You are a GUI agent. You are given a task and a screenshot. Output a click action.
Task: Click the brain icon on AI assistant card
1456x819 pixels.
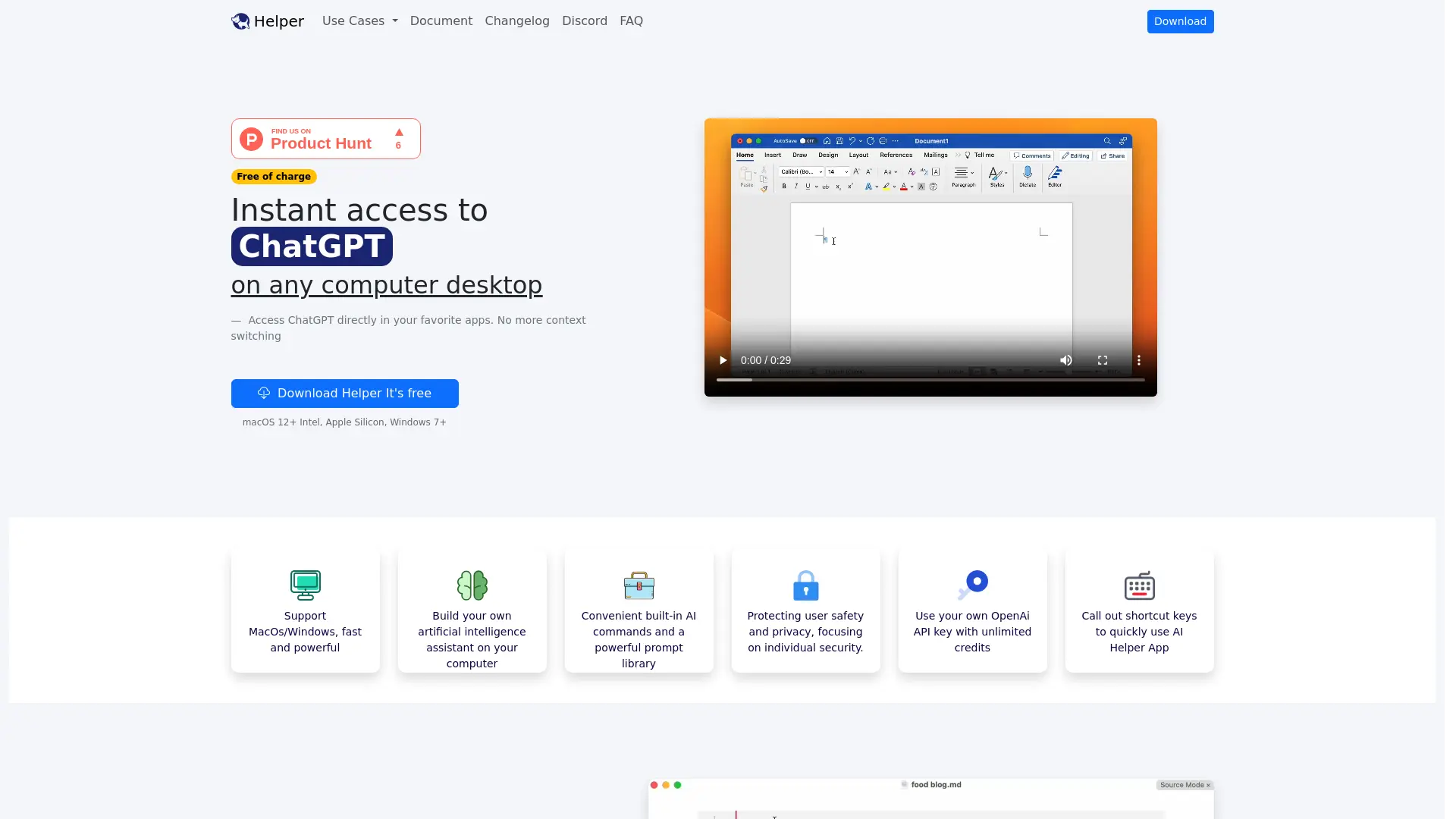click(472, 585)
